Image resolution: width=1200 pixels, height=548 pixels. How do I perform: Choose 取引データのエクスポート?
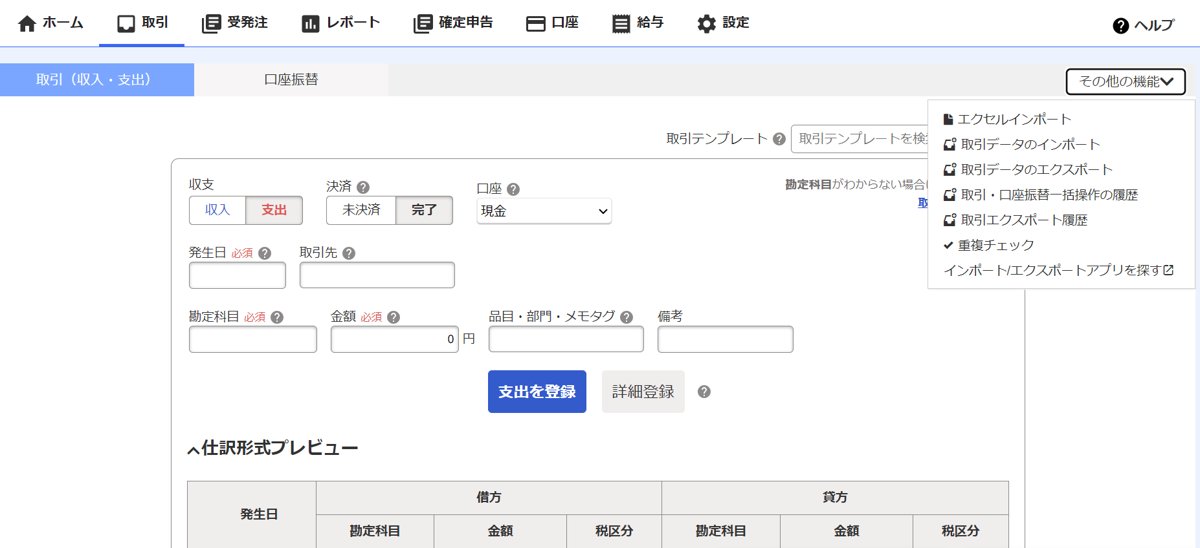pos(1028,169)
